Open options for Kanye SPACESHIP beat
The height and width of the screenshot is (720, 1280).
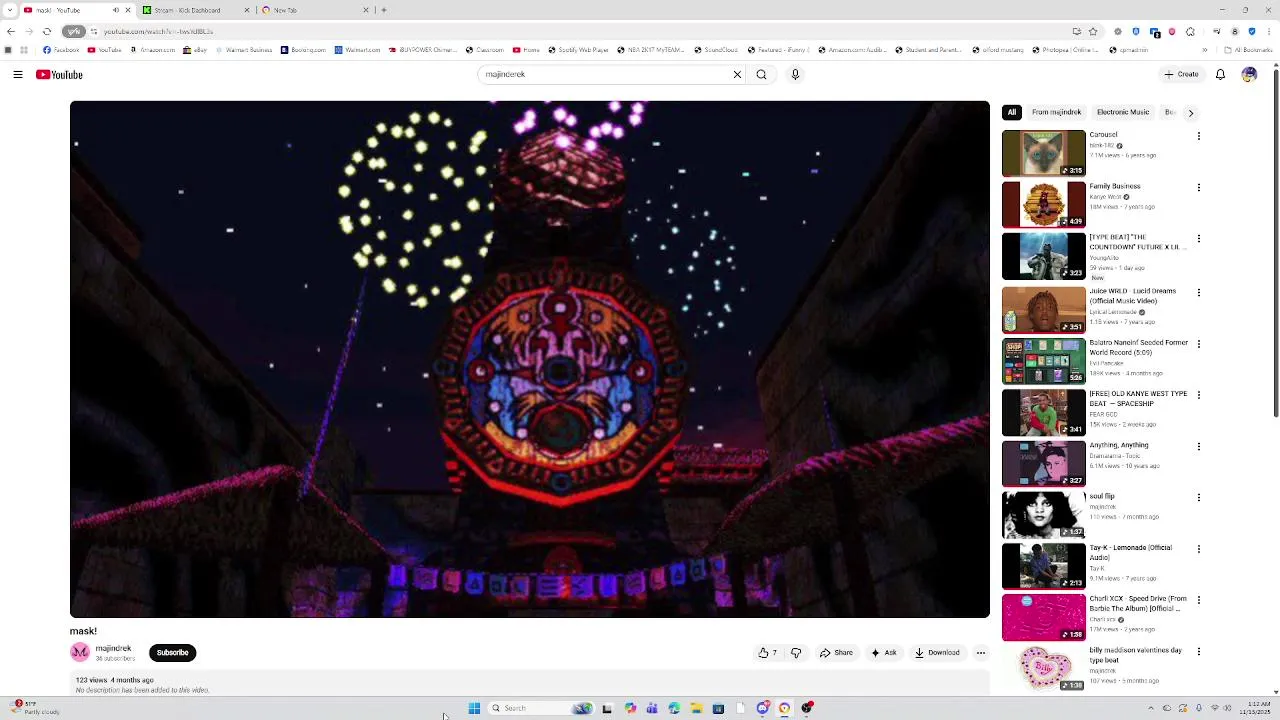click(1198, 395)
